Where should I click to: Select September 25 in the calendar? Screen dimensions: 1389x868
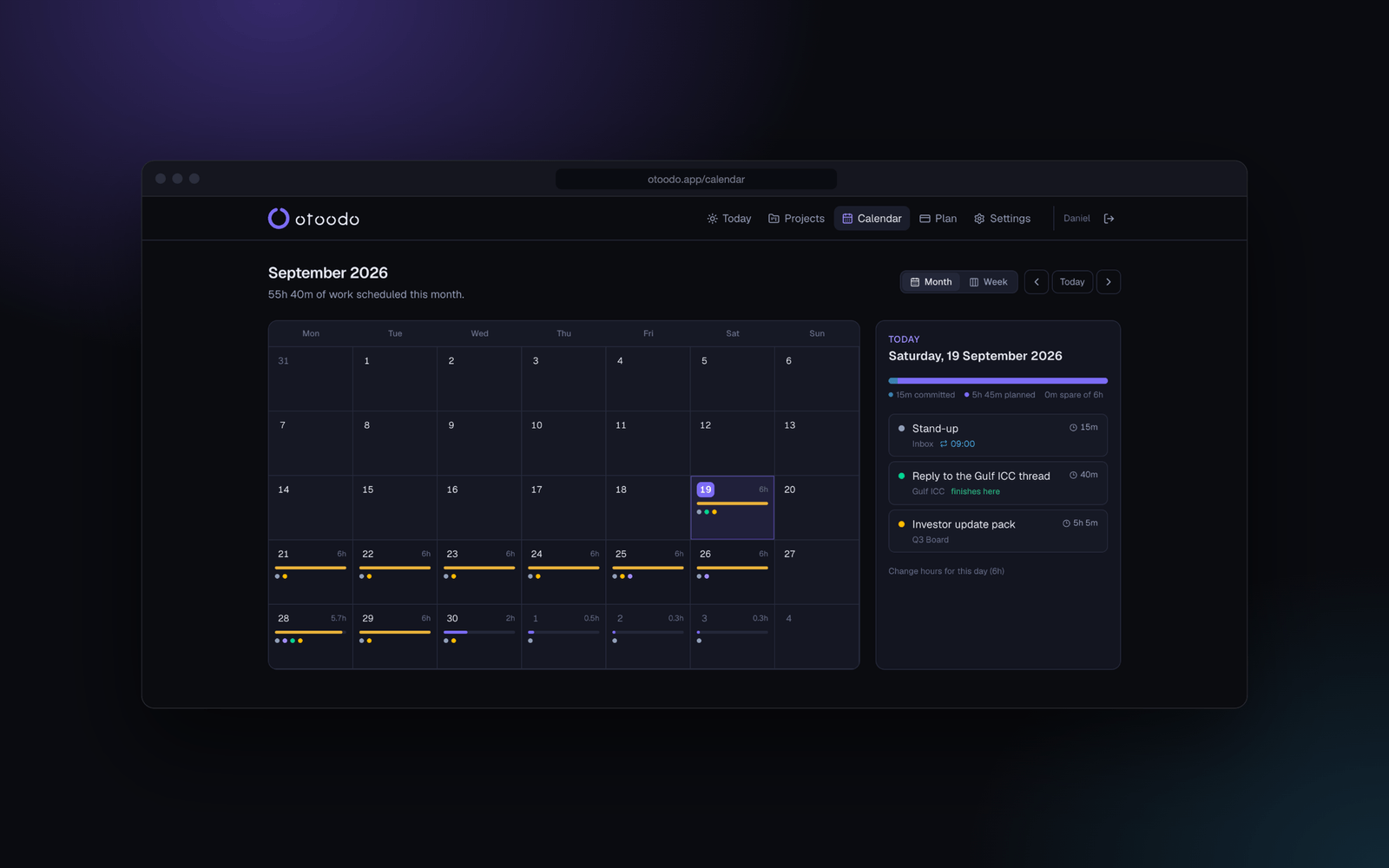coord(648,572)
